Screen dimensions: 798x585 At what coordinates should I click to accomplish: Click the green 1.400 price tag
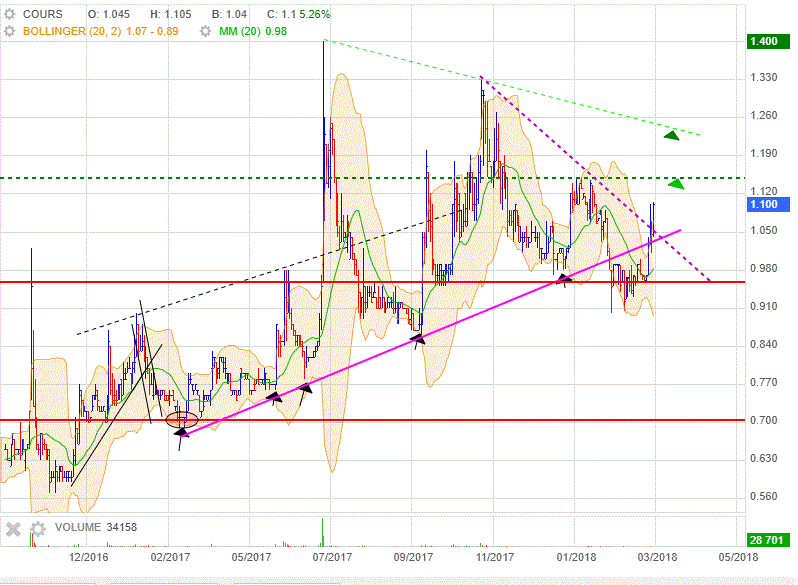point(767,41)
